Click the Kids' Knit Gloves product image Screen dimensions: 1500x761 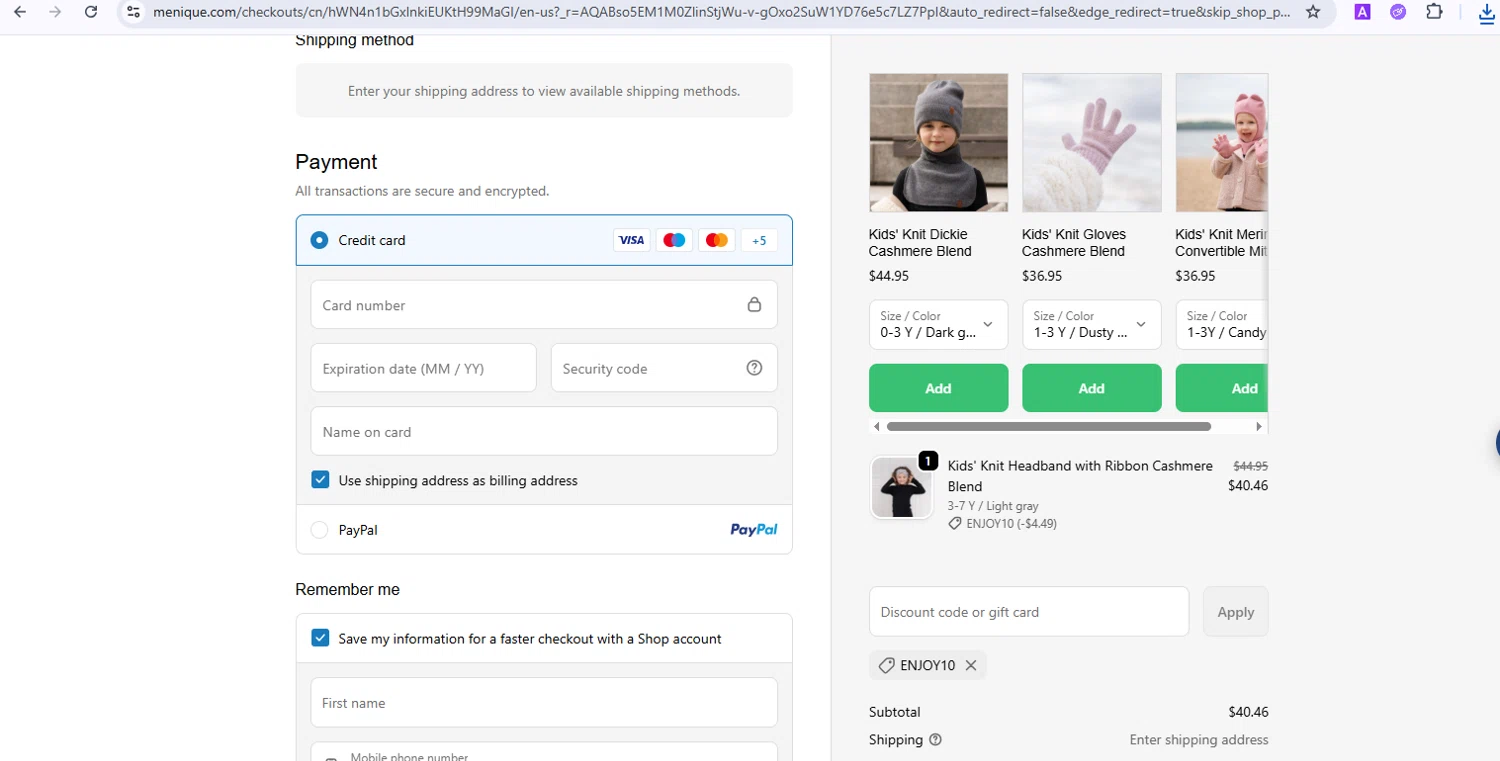(1091, 142)
